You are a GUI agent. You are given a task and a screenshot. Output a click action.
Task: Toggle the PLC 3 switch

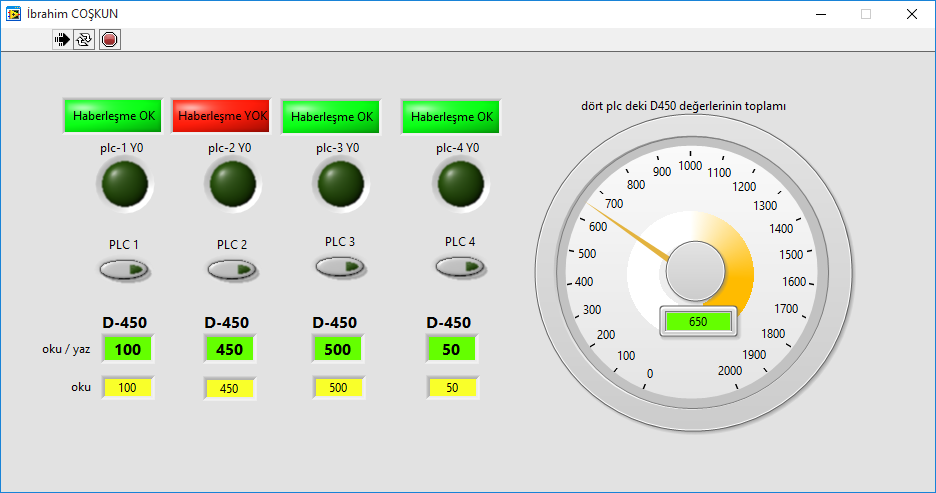point(340,267)
